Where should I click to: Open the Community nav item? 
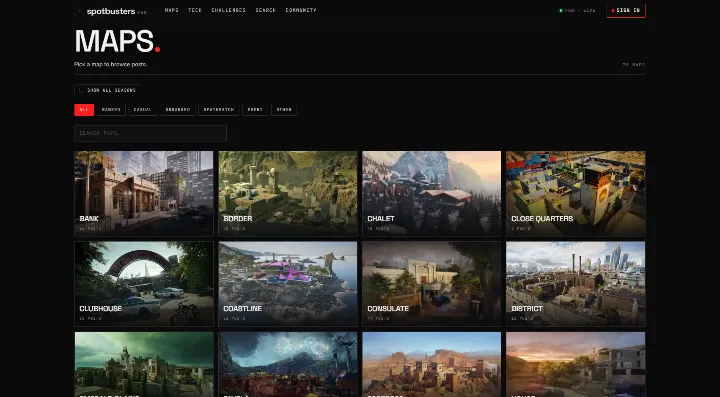tap(301, 10)
